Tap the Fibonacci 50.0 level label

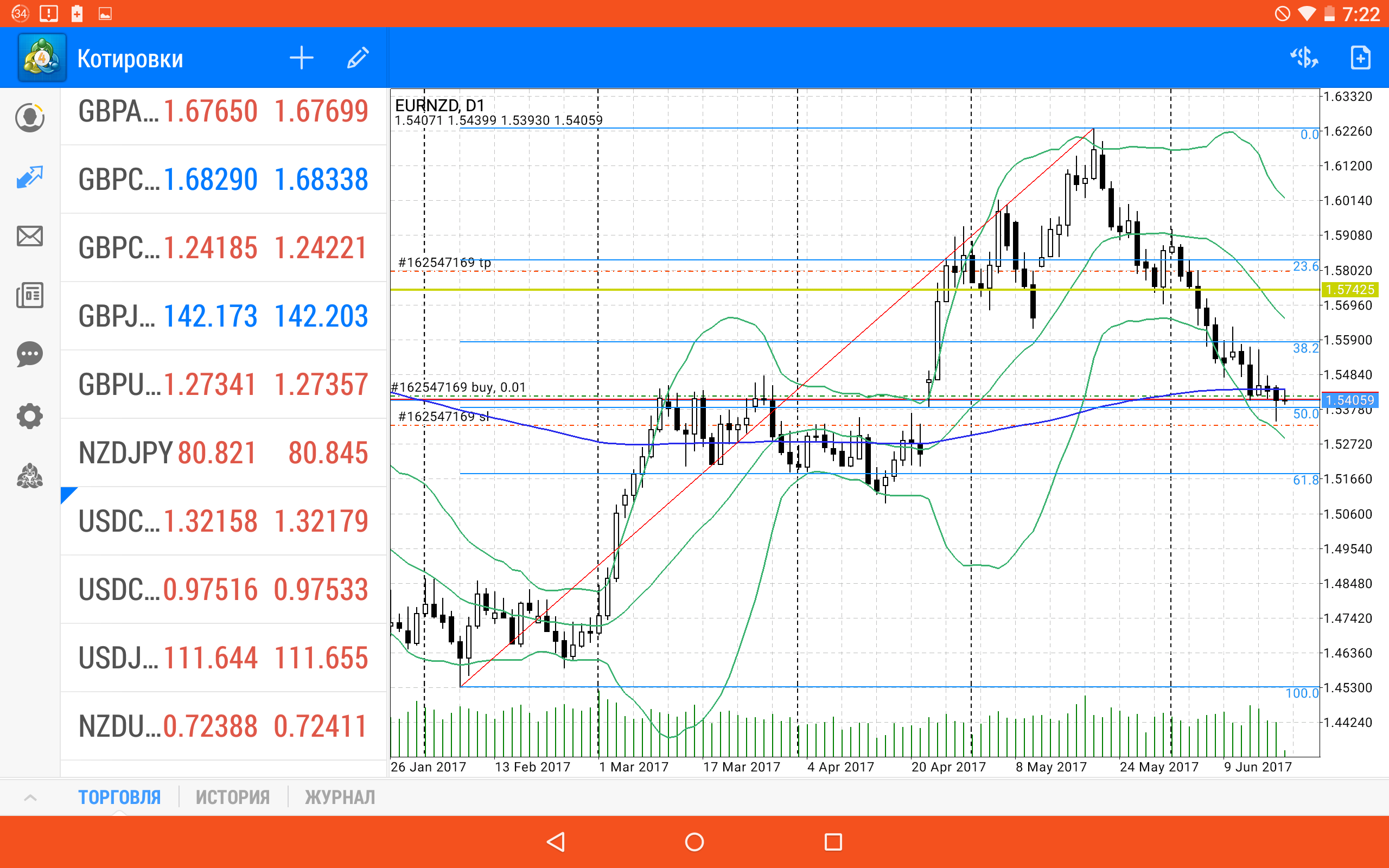[1306, 413]
